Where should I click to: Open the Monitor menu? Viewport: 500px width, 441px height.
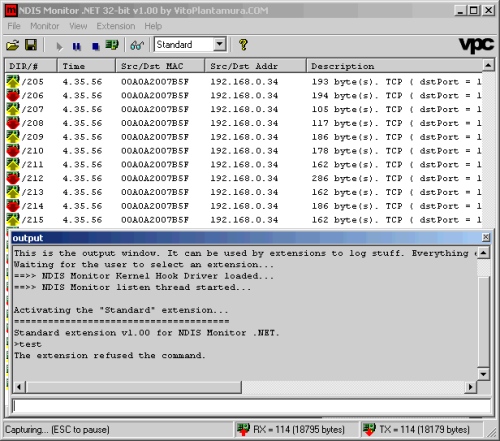[45, 26]
